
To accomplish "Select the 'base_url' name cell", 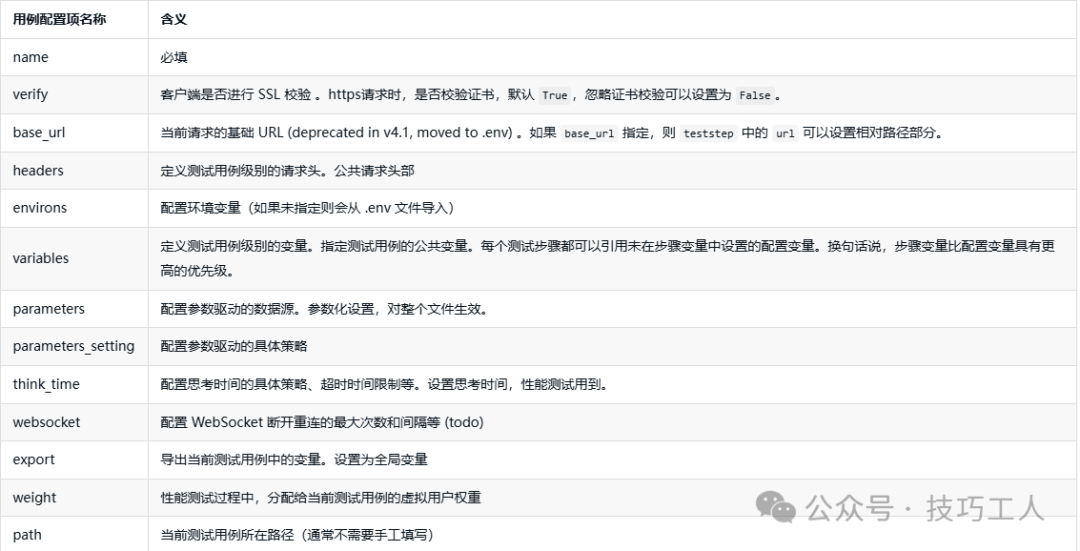I will tap(74, 133).
